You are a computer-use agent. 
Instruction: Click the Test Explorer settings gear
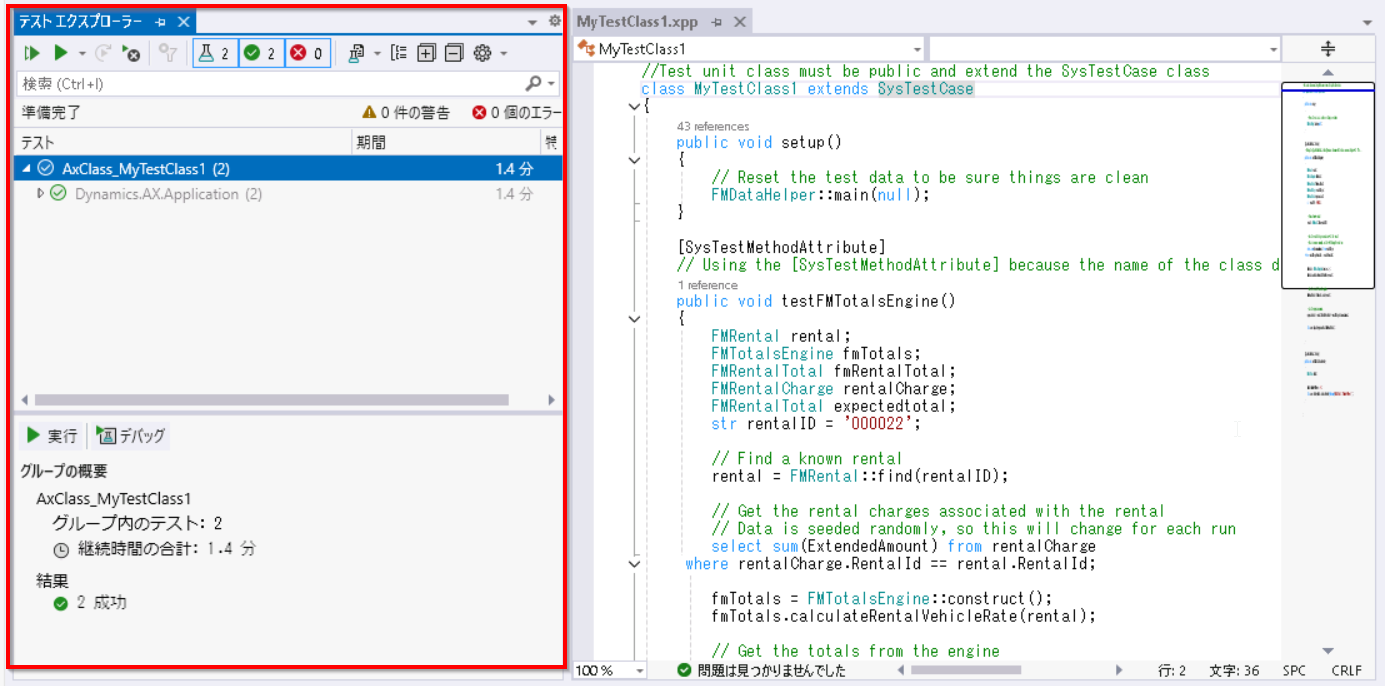pos(483,53)
